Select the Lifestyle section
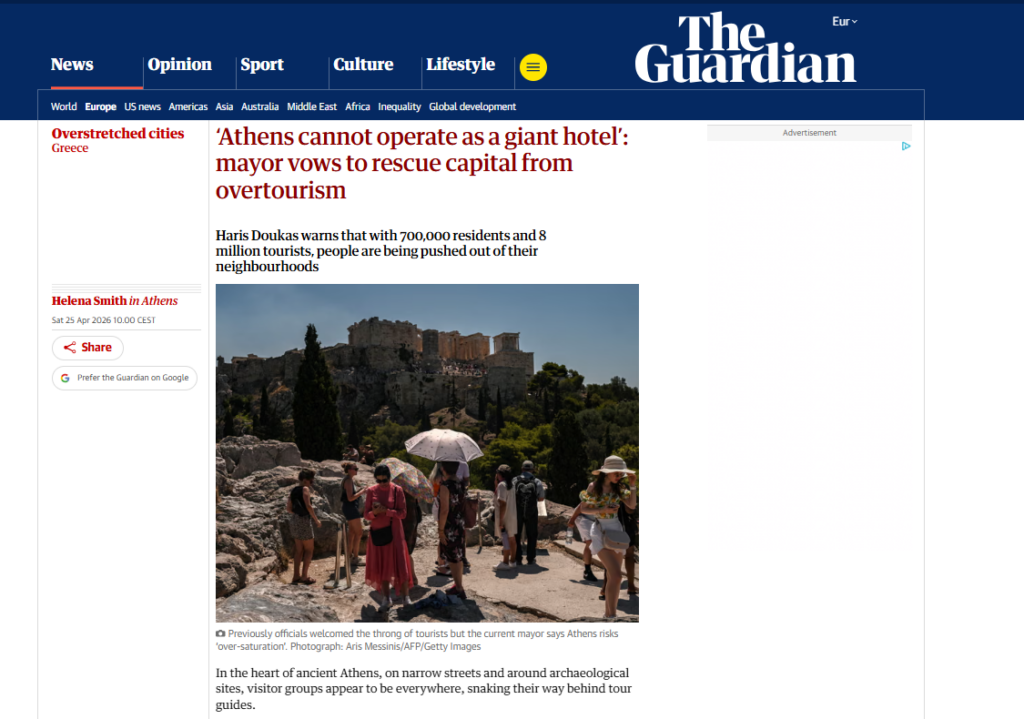This screenshot has height=719, width=1024. tap(460, 65)
